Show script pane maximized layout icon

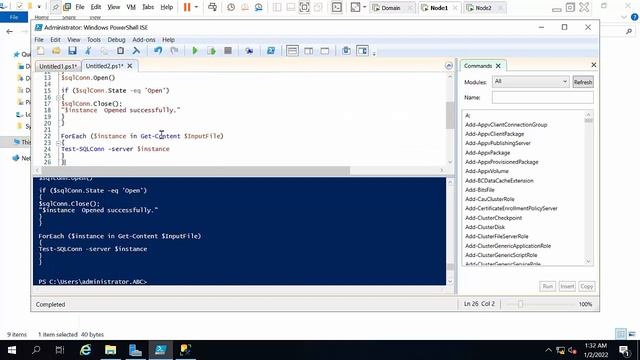325,51
